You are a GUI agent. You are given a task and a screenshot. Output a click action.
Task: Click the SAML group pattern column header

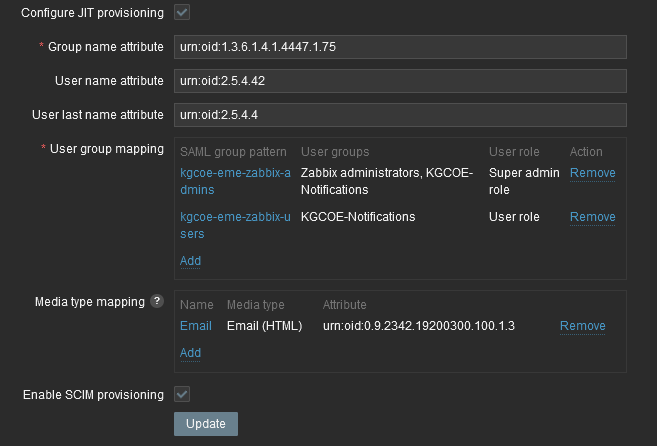tap(233, 152)
